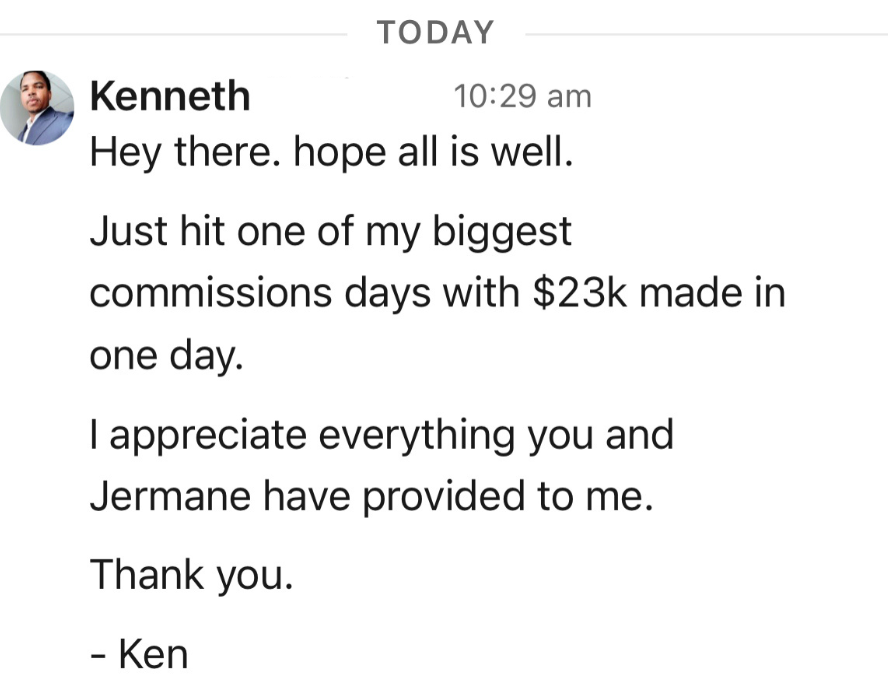Select the word 'commissions' in the message

click(x=211, y=293)
